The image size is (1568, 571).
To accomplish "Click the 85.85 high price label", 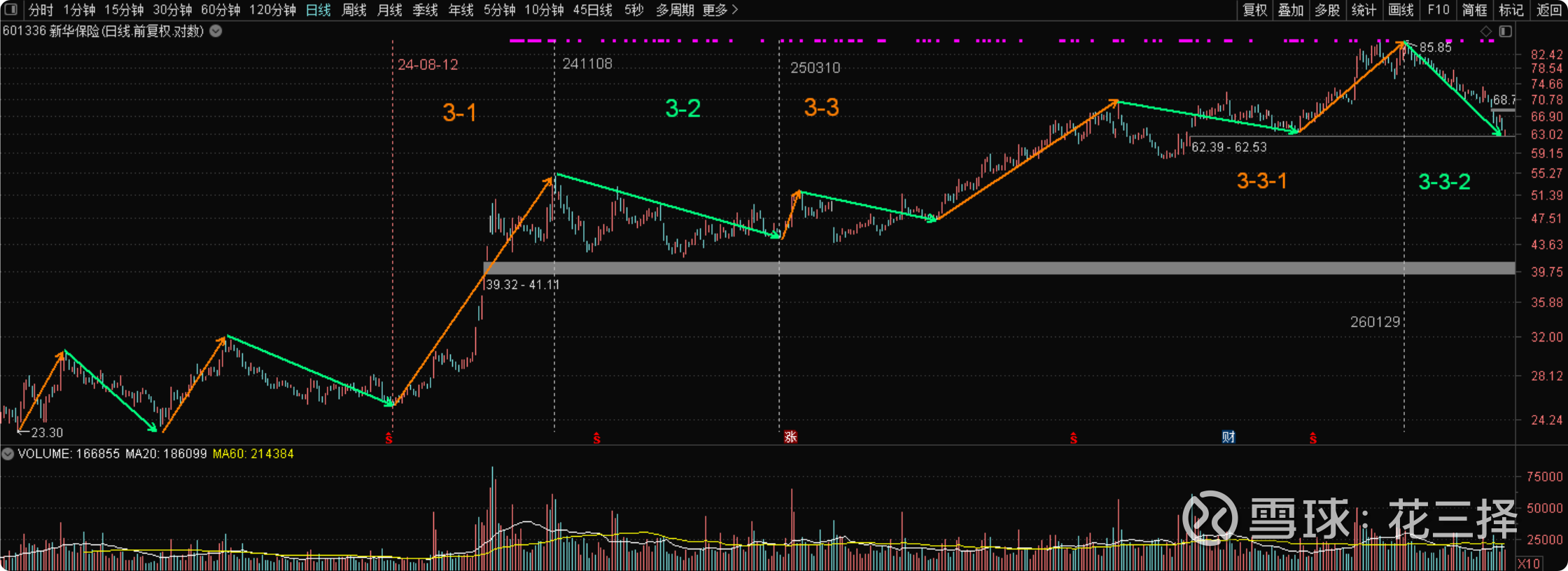I will point(1435,48).
